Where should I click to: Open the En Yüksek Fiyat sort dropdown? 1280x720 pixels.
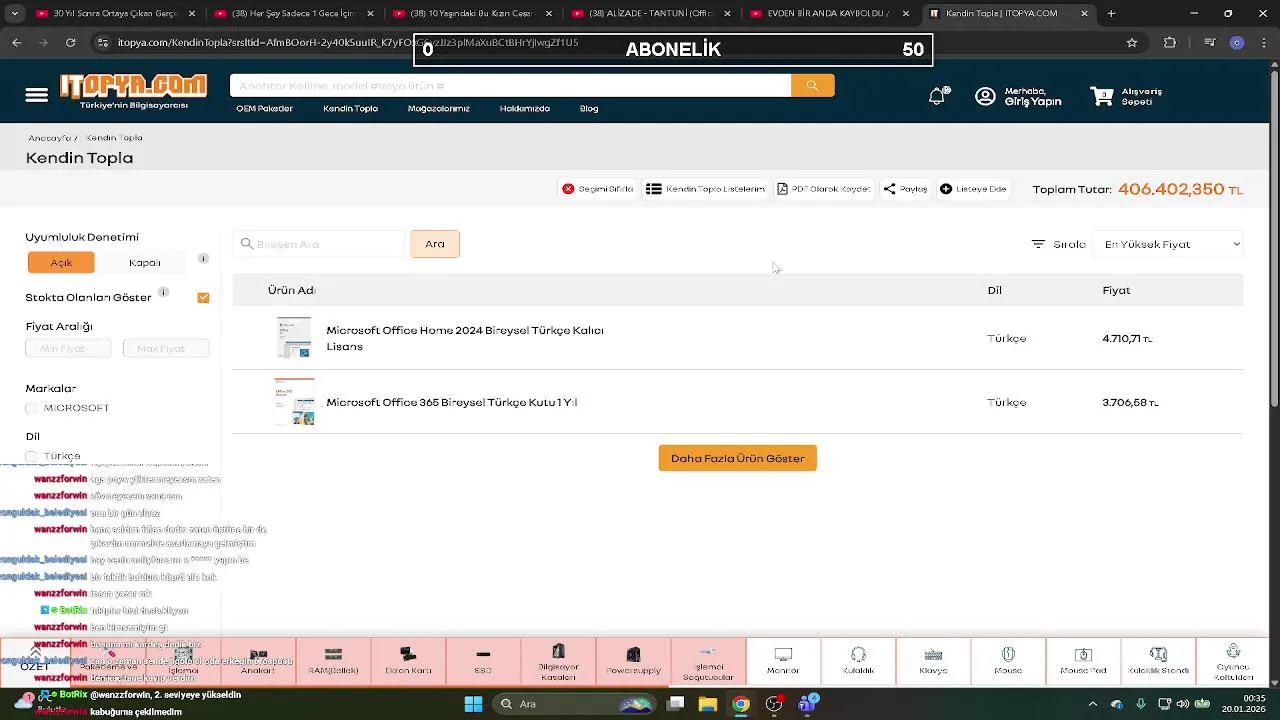click(1169, 244)
